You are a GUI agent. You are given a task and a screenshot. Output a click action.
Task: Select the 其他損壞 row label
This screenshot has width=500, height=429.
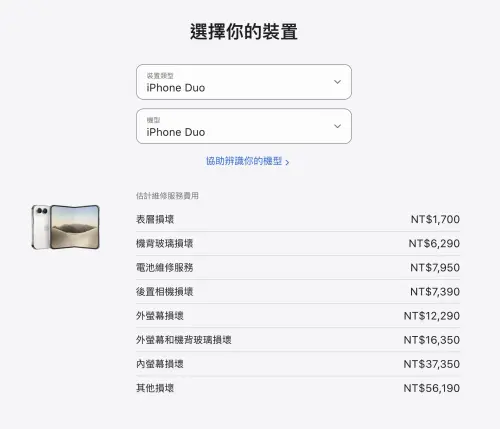(155, 388)
